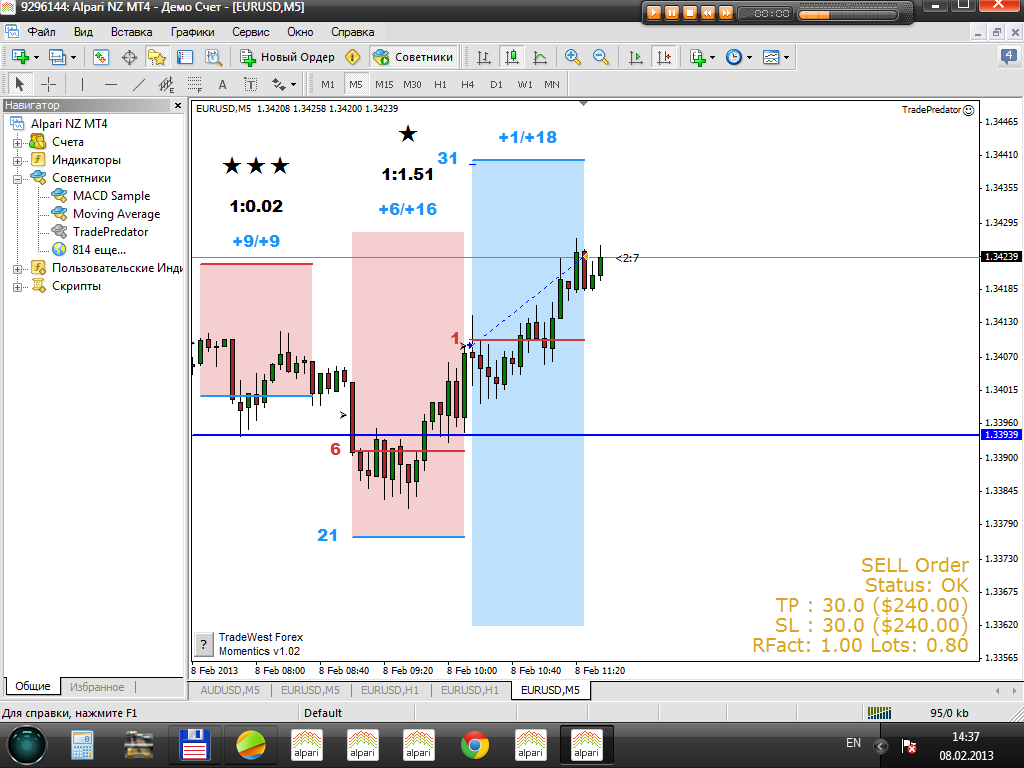Screen dimensions: 1024x768
Task: Switch to bar chart mode
Action: [x=484, y=57]
